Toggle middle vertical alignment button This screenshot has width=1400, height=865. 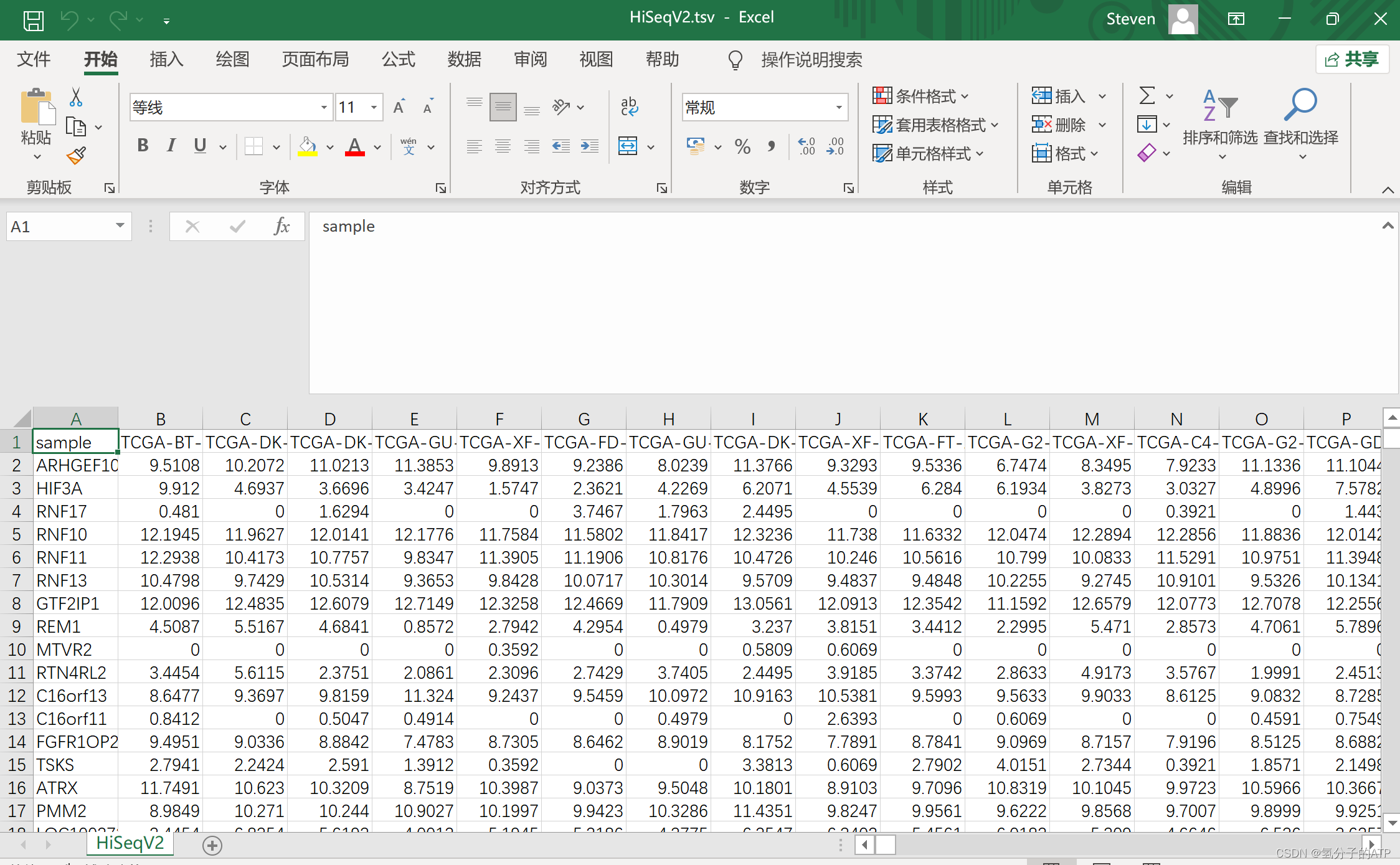pyautogui.click(x=503, y=106)
